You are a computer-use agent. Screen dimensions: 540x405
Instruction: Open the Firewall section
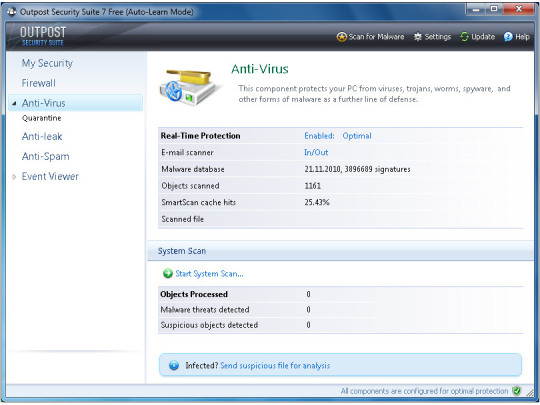pos(39,83)
